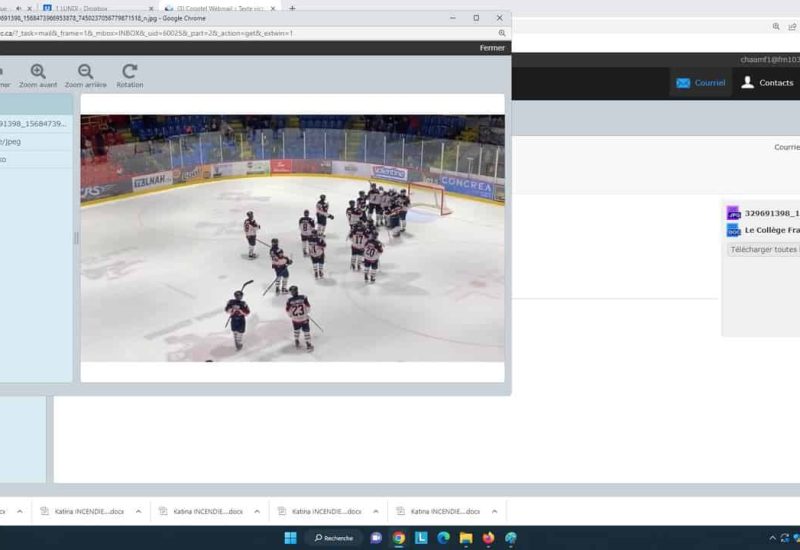The height and width of the screenshot is (550, 800).
Task: Expand options for second Katina INCENDIE download
Action: 257,511
